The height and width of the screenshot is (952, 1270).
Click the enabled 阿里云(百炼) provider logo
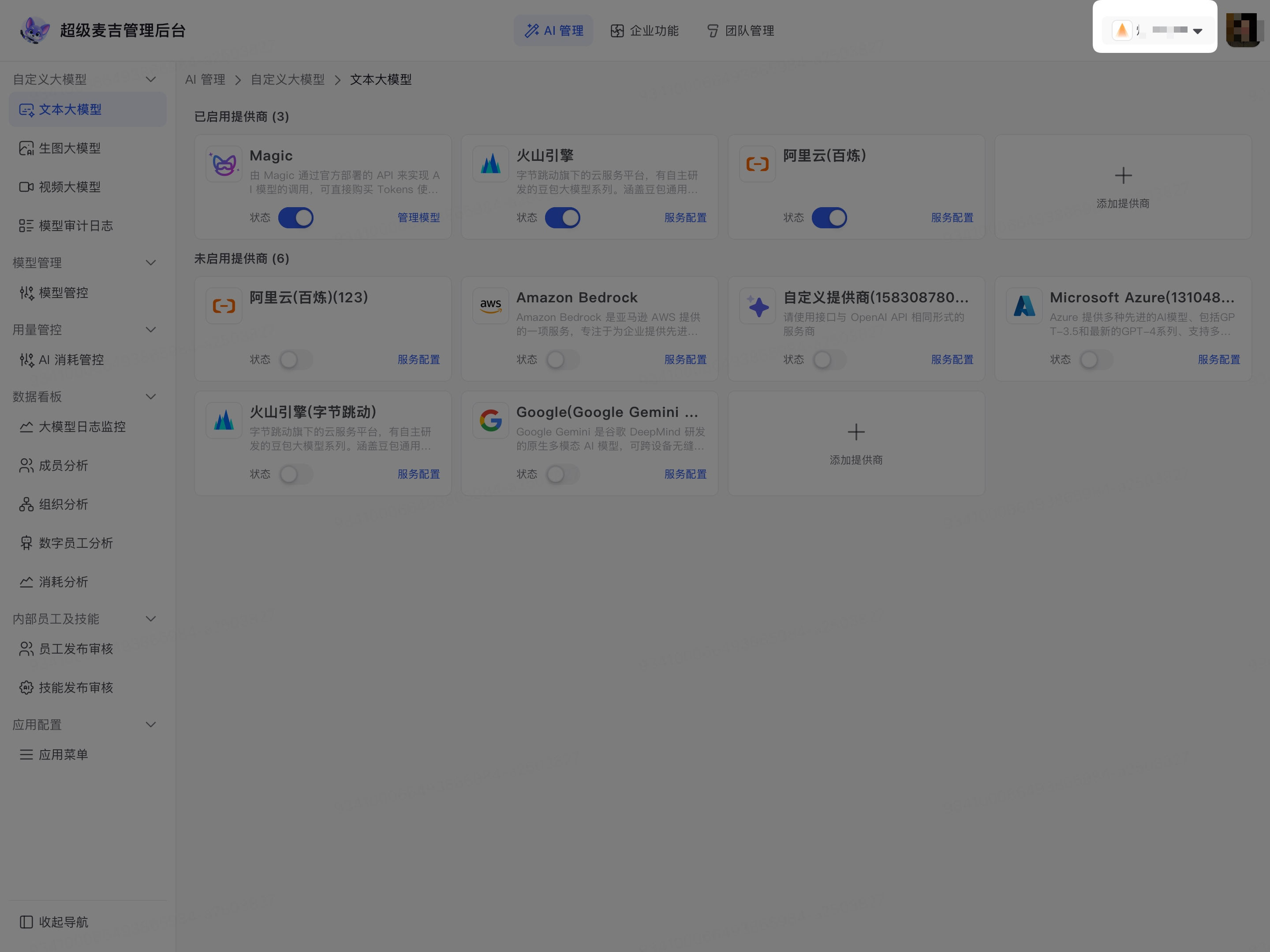(x=757, y=164)
